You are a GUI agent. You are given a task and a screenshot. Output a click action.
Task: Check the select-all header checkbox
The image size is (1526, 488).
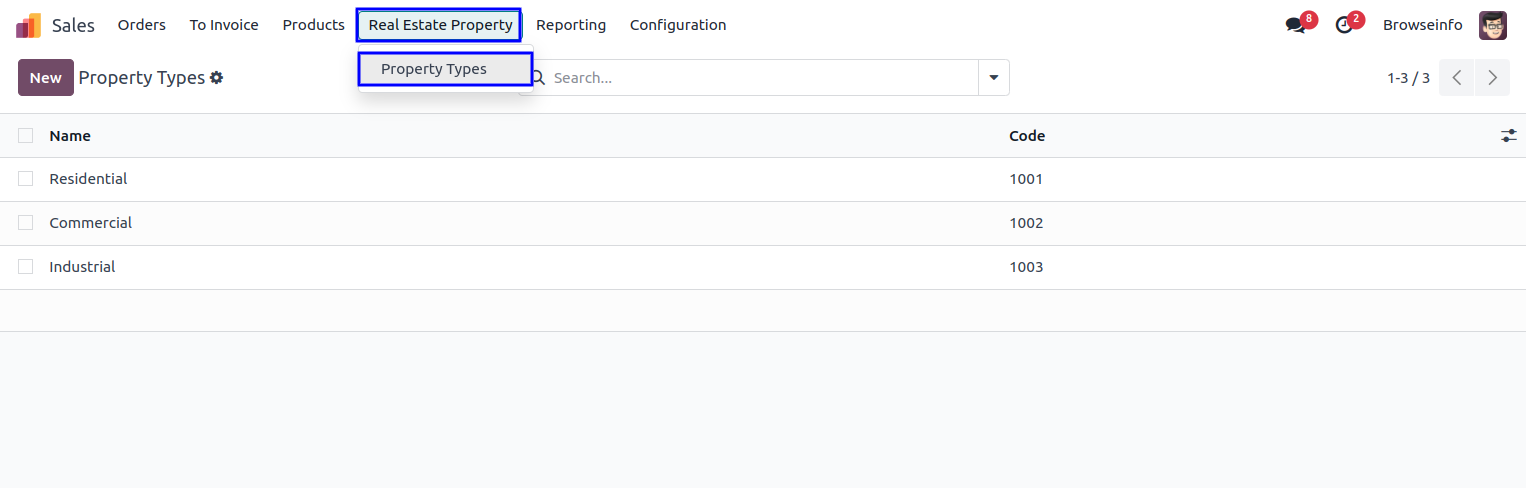click(x=26, y=136)
